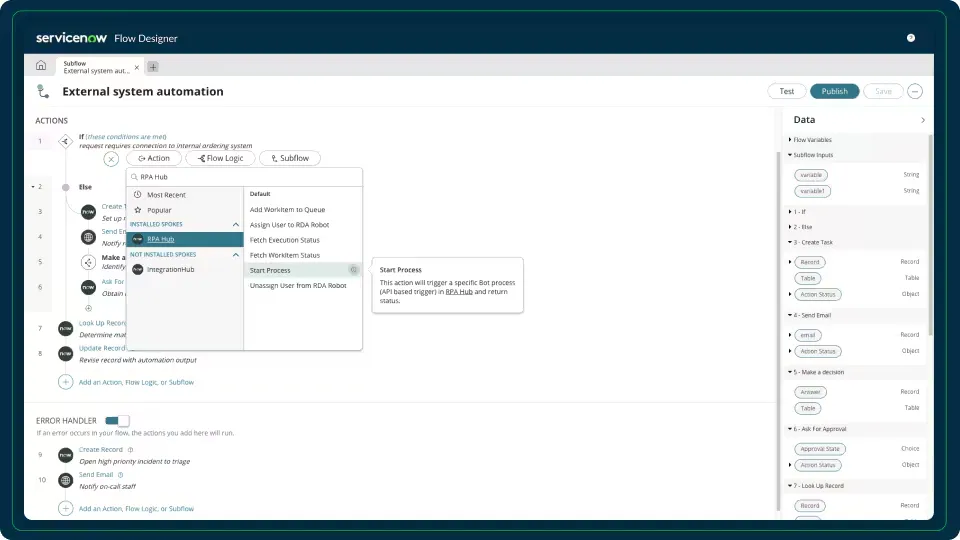The image size is (960, 540).
Task: Collapse the Not Installed Spokes section
Action: pos(236,255)
